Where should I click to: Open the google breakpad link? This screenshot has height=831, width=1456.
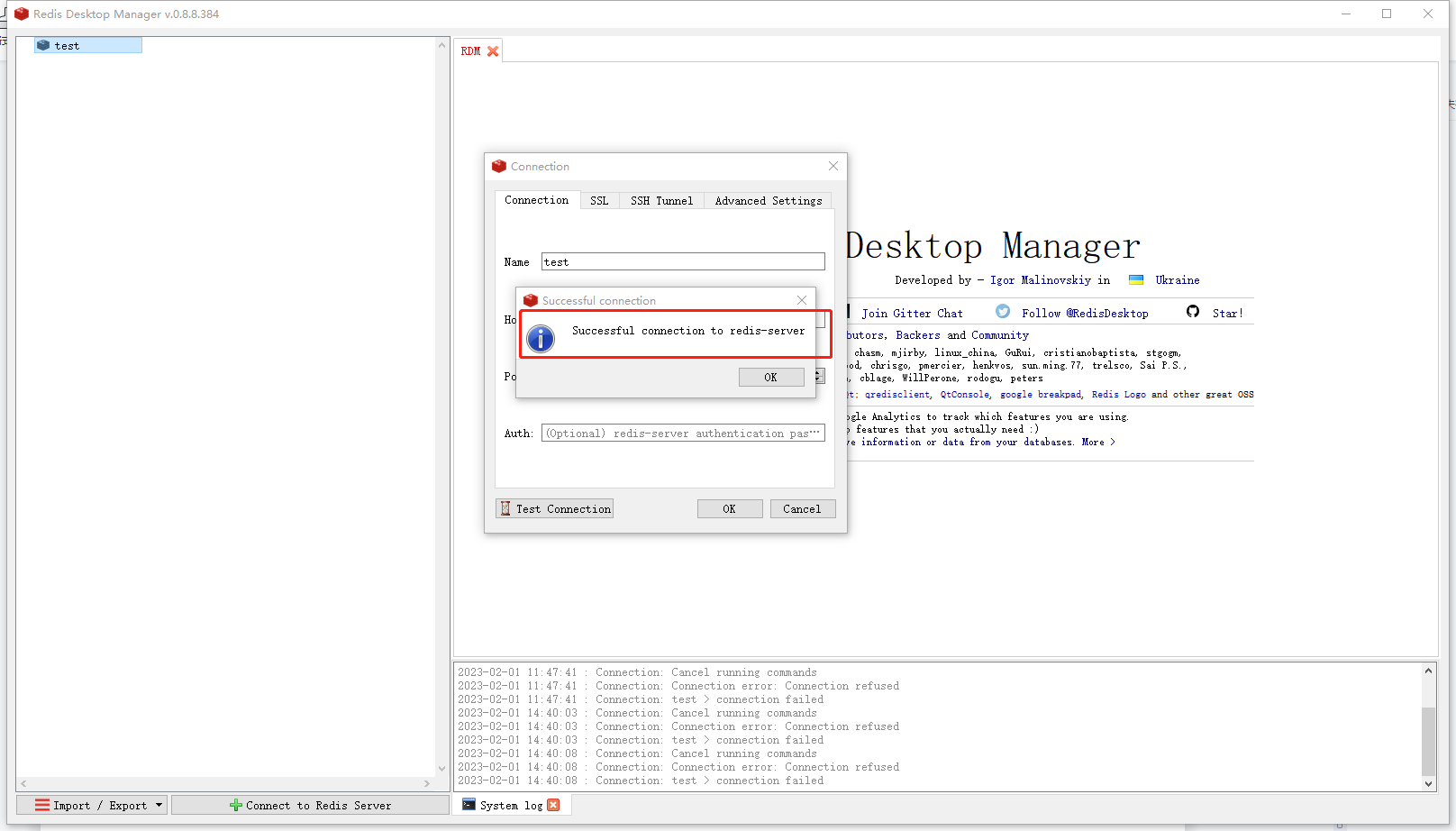1041,395
